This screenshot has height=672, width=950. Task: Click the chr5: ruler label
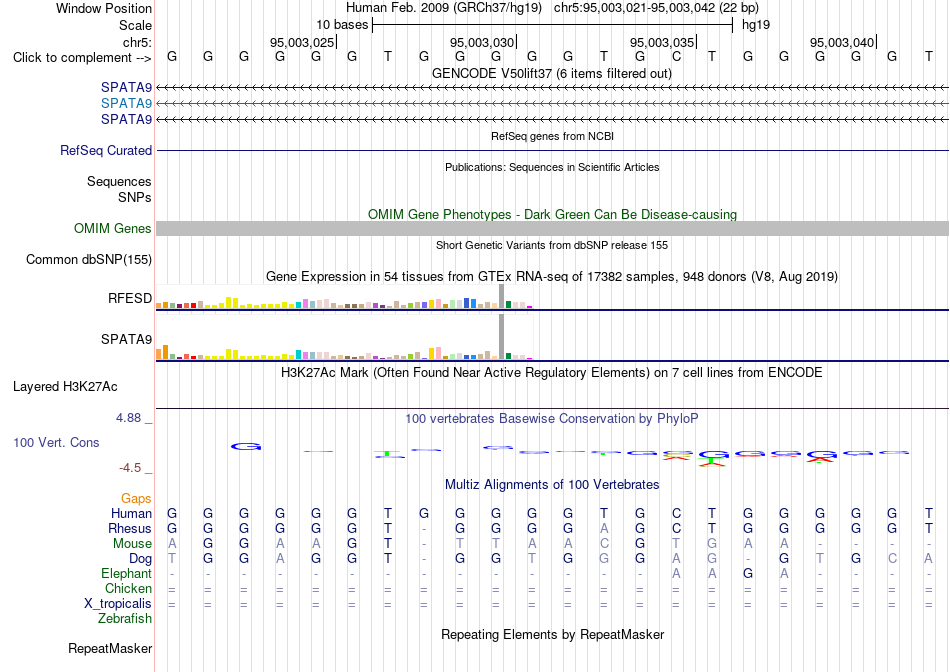(x=137, y=42)
